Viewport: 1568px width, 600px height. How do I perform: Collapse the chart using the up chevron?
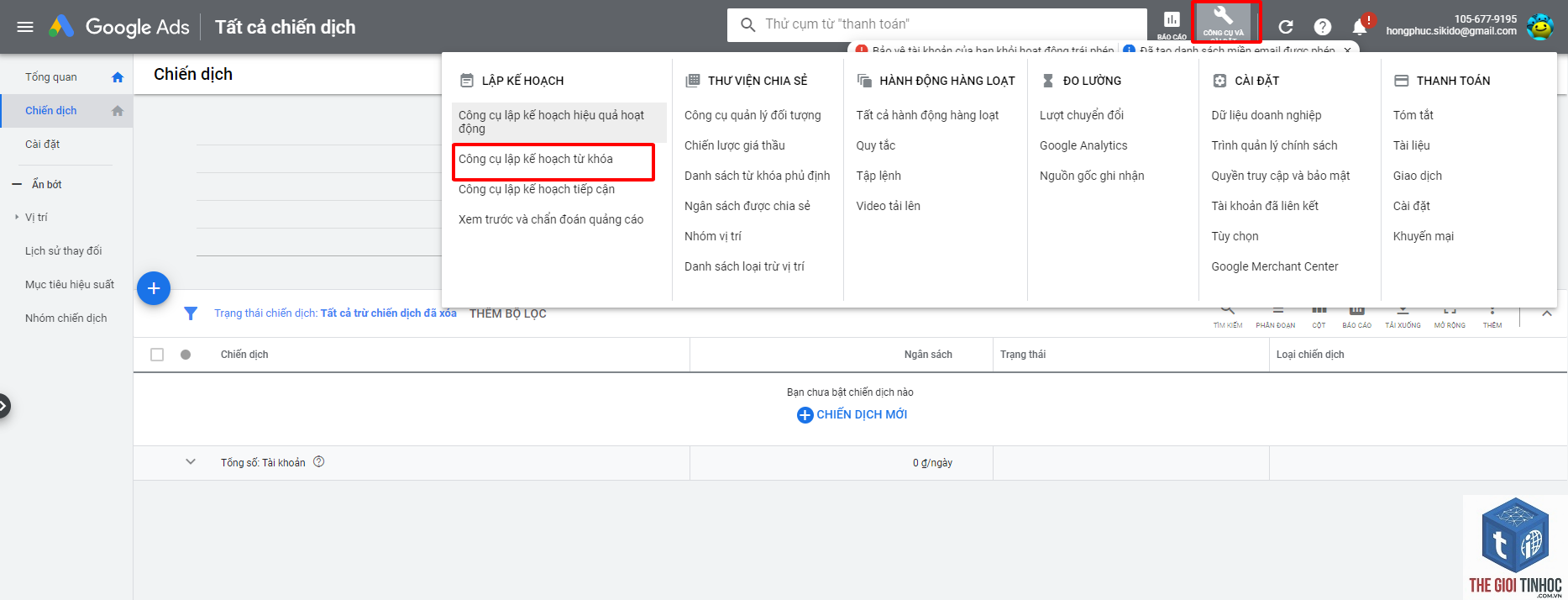tap(1547, 313)
